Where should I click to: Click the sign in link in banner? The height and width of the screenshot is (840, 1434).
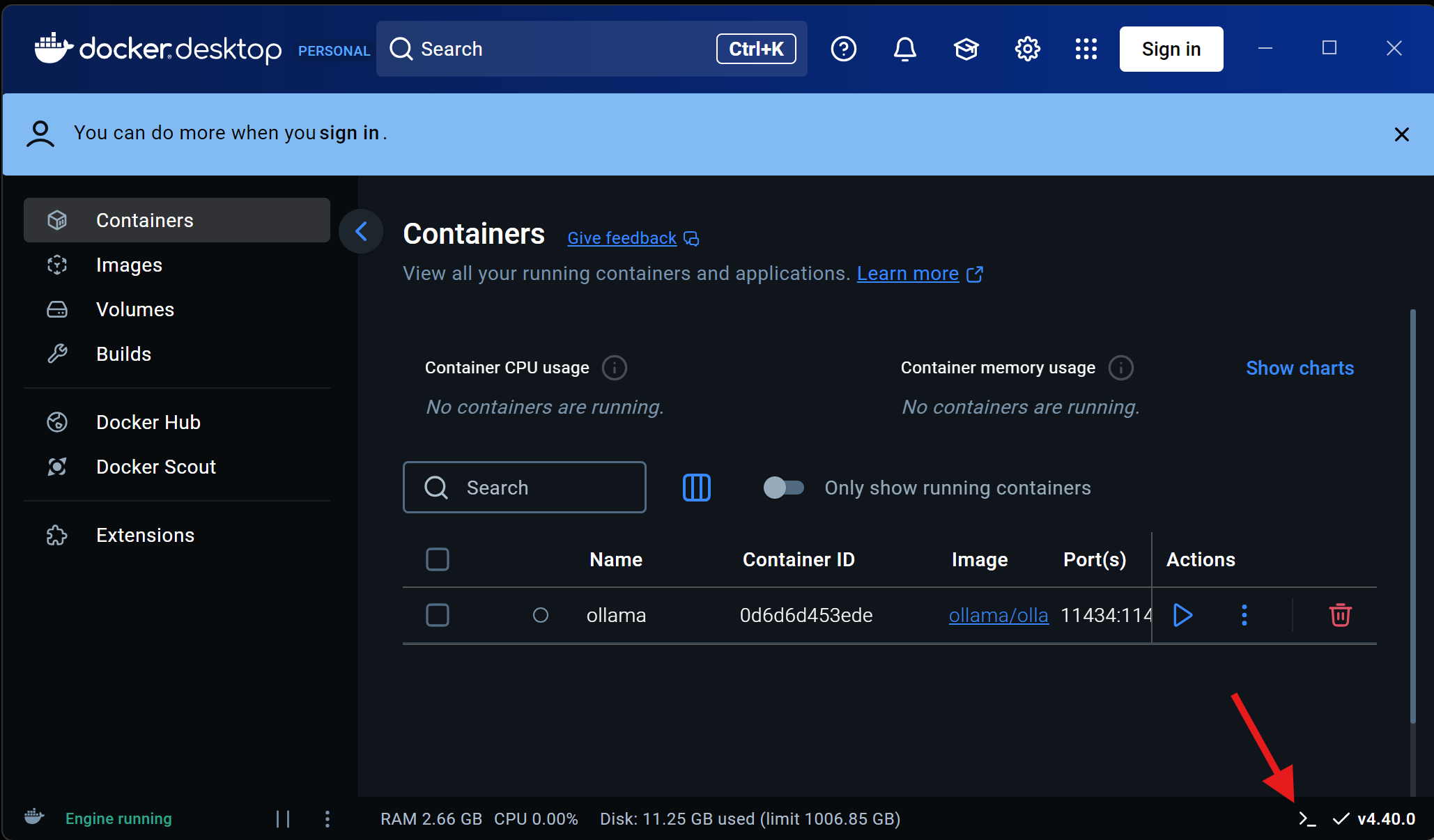click(x=349, y=132)
